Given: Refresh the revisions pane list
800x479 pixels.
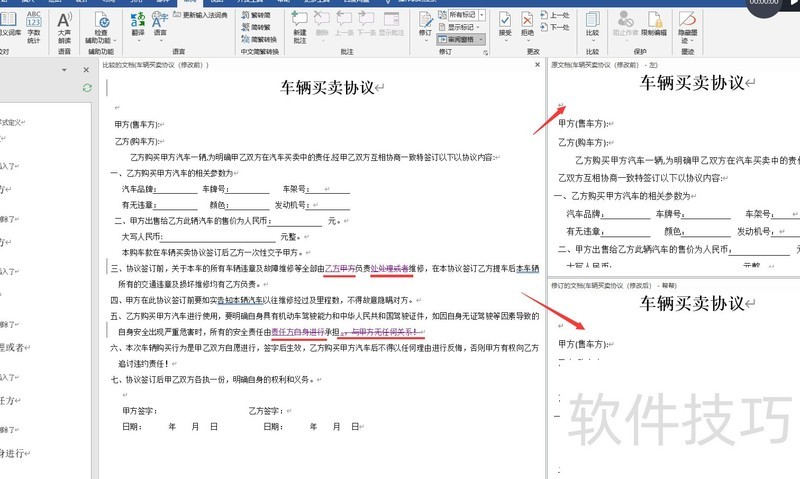Looking at the screenshot, I should point(87,89).
